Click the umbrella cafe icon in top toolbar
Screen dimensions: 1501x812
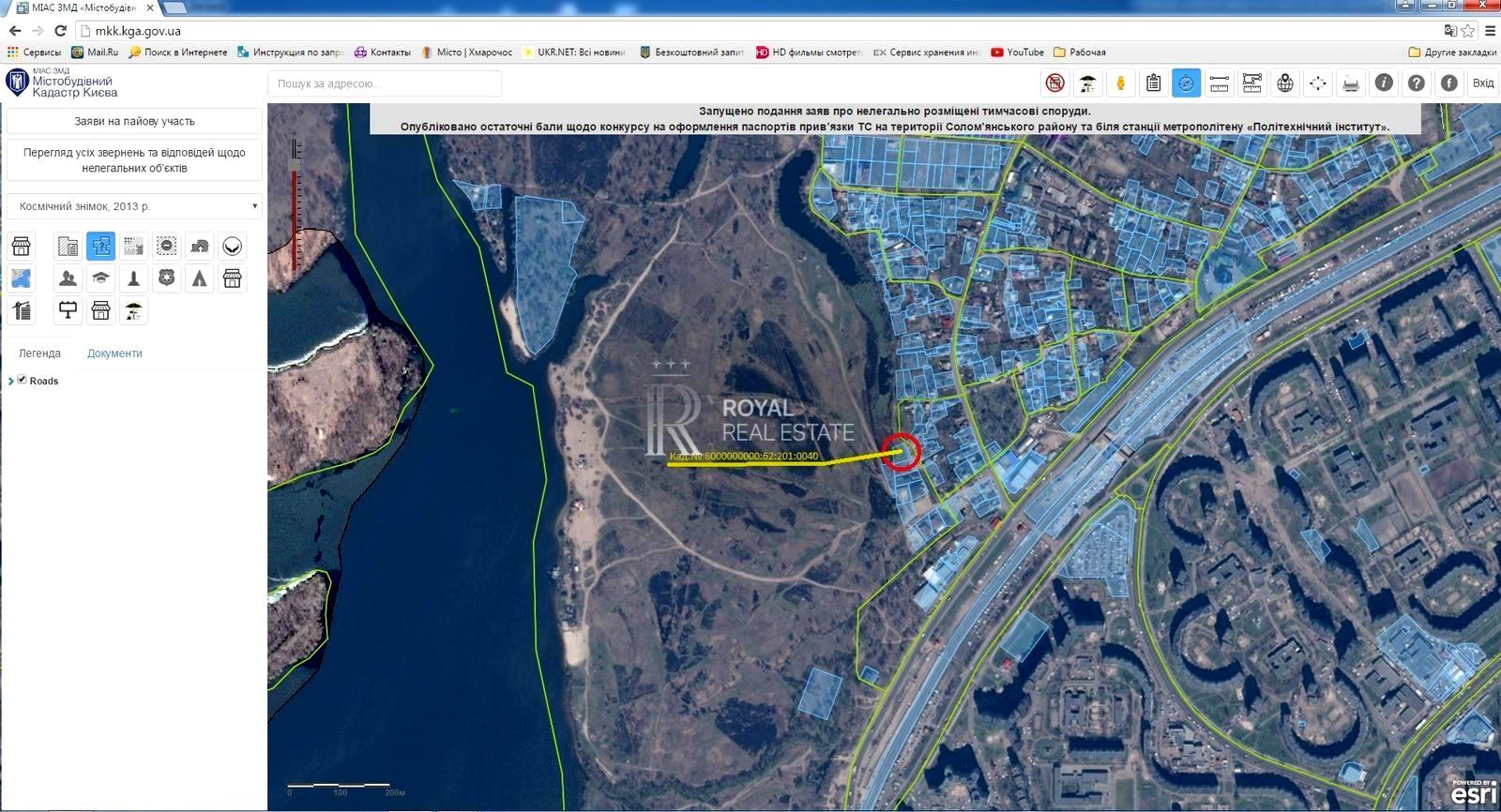click(x=1088, y=83)
